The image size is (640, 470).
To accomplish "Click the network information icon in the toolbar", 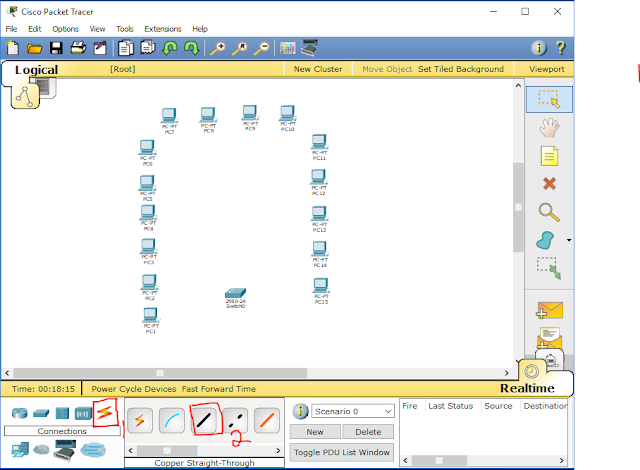I will click(538, 48).
